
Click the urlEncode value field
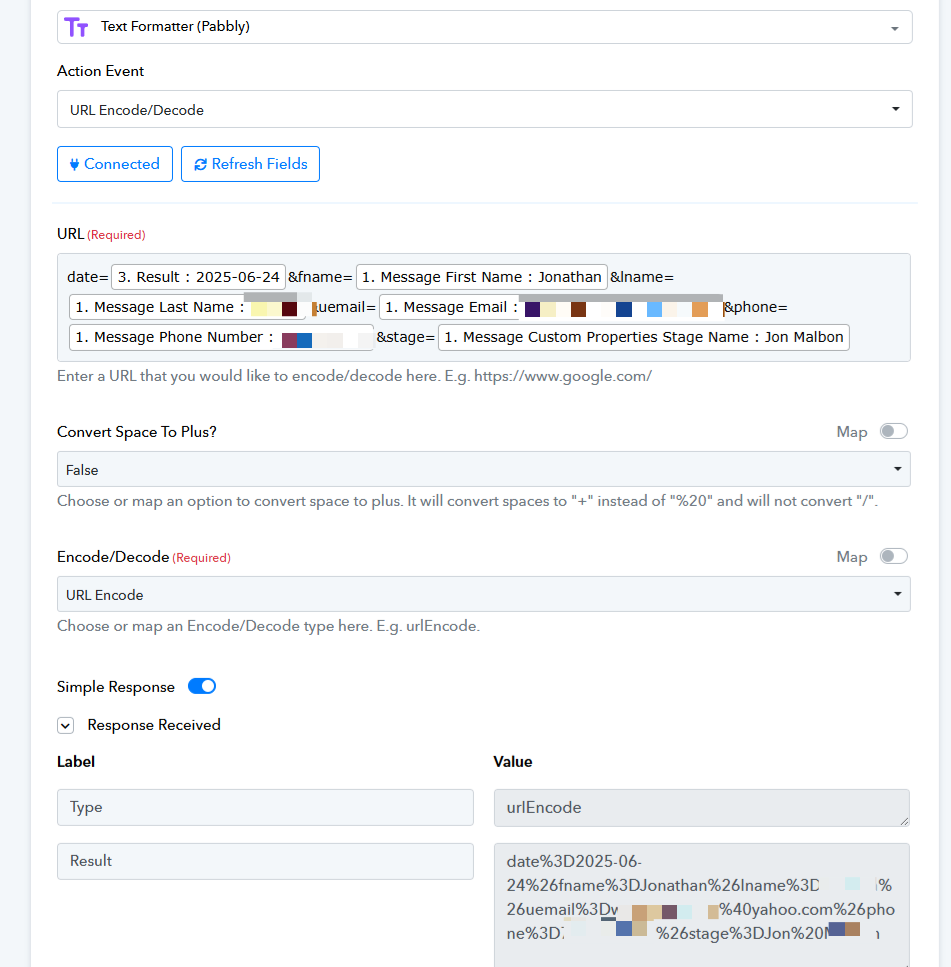701,807
